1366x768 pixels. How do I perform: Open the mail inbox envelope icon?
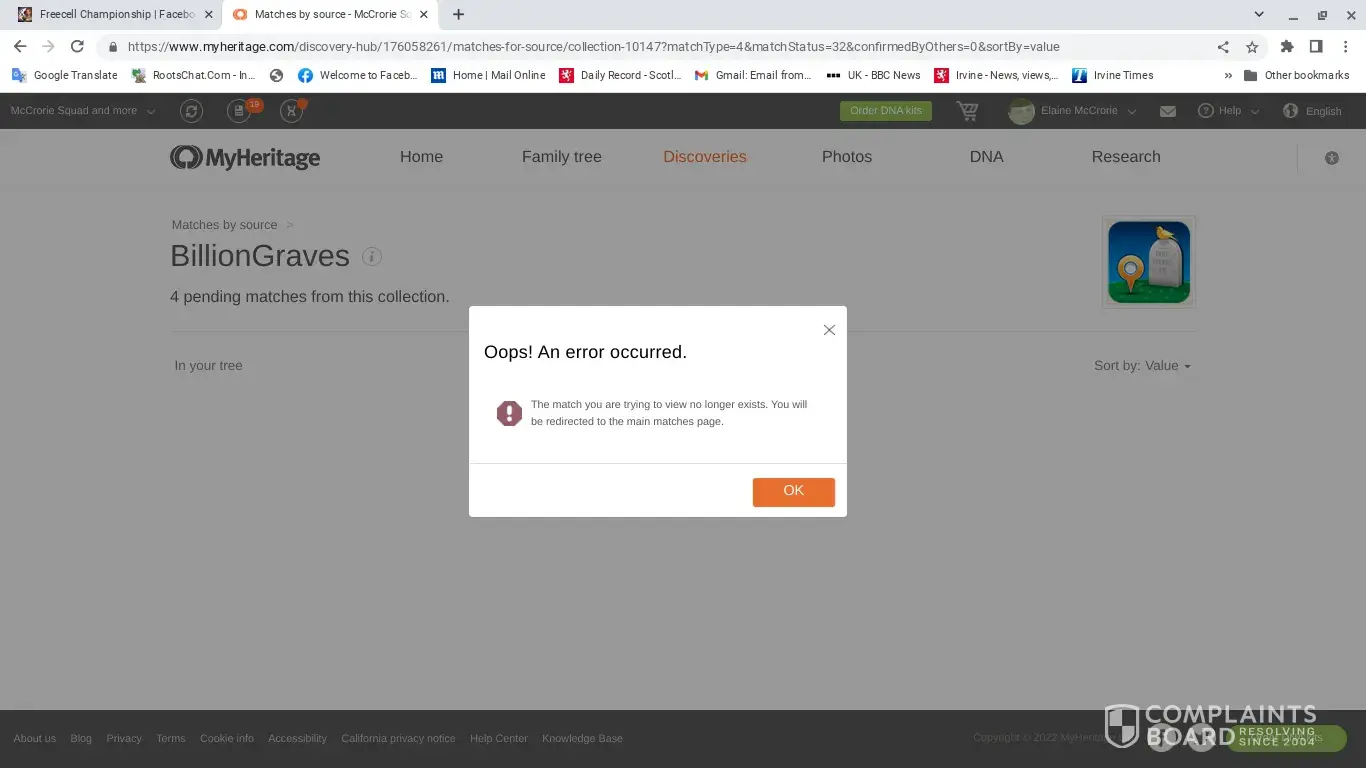tap(1167, 111)
